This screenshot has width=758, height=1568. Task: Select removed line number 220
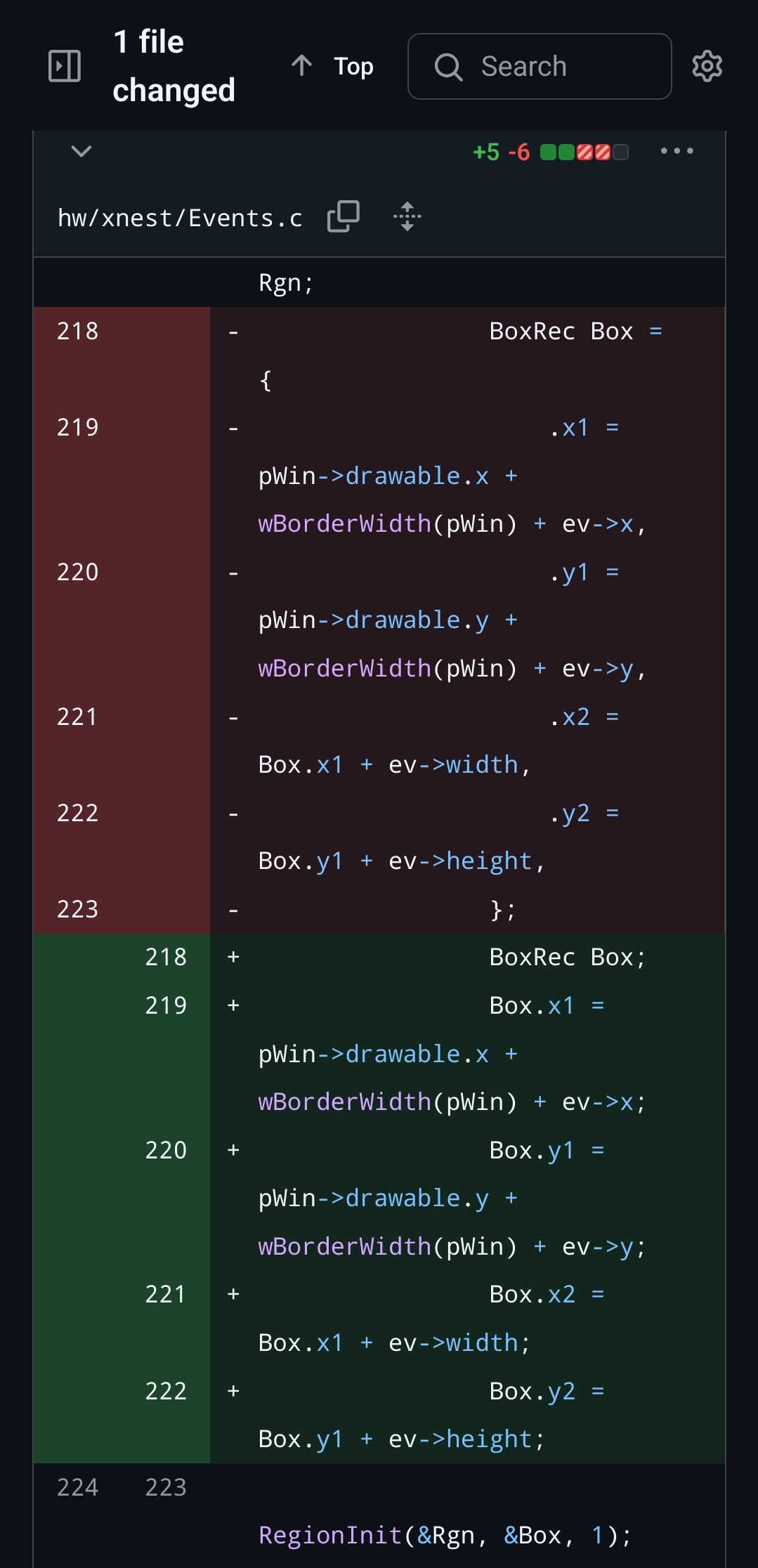tap(77, 572)
